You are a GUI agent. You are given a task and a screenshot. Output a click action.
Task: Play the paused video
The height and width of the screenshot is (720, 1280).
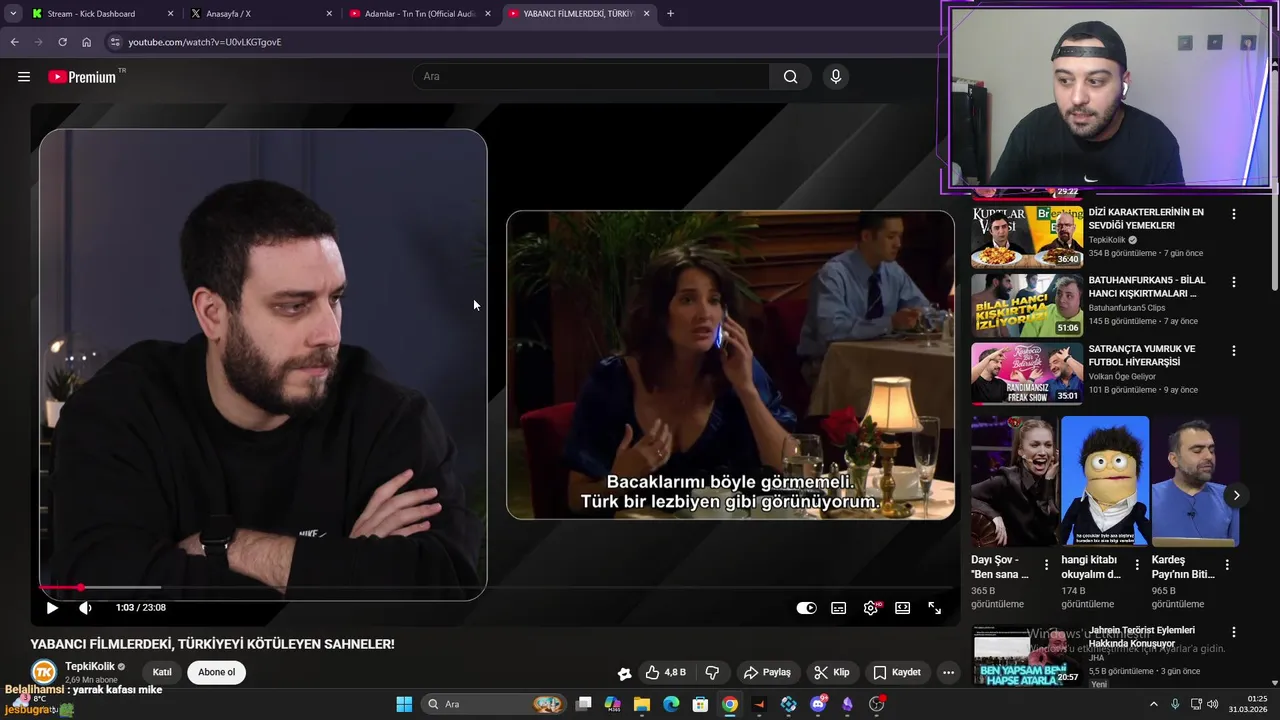pos(52,608)
